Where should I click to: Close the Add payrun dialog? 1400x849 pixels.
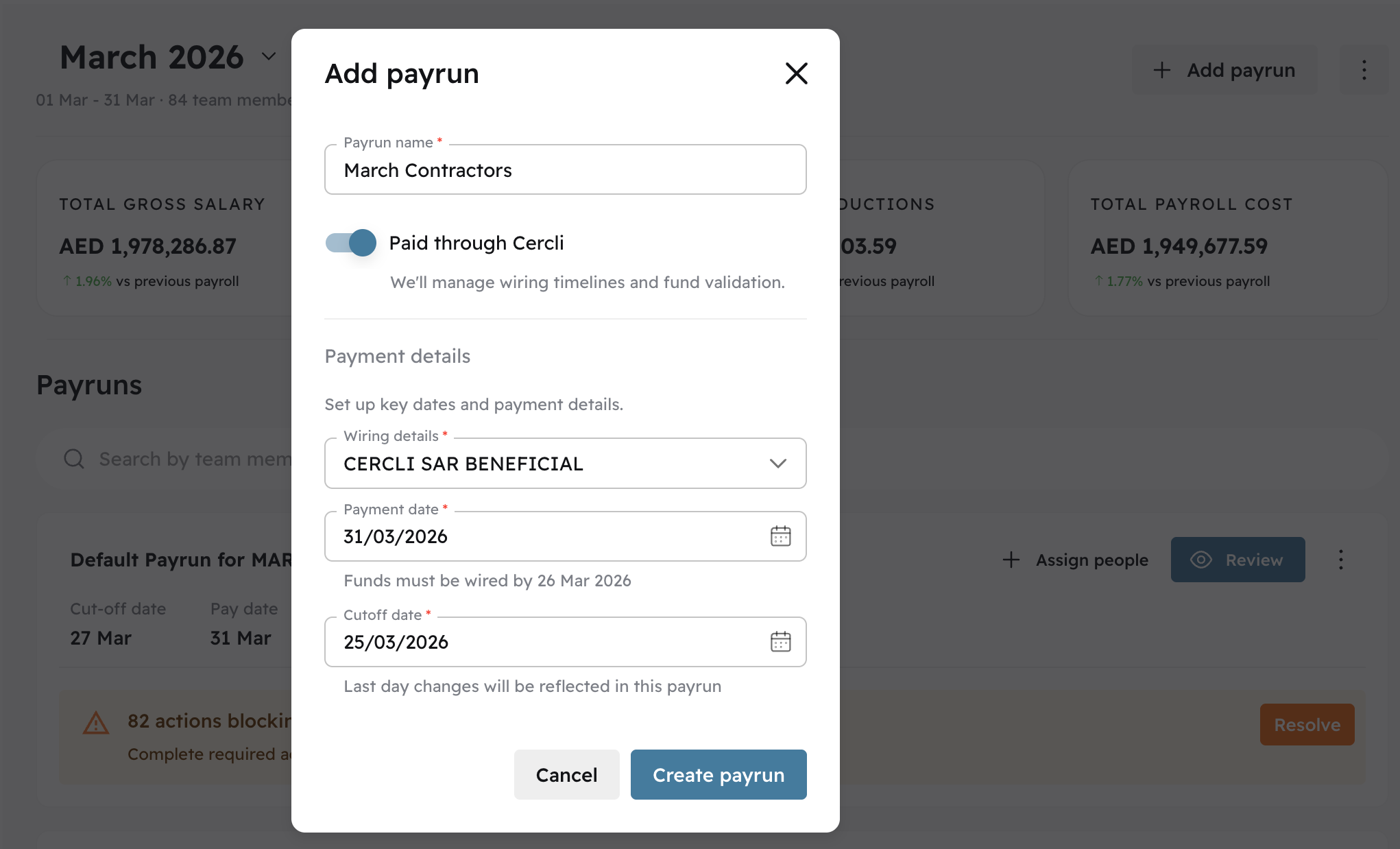point(796,73)
